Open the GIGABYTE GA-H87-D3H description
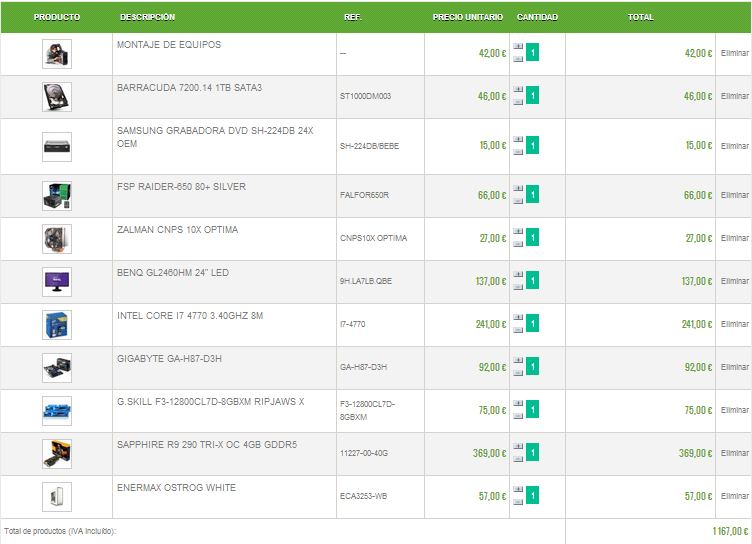This screenshot has height=544, width=752. pos(169,359)
